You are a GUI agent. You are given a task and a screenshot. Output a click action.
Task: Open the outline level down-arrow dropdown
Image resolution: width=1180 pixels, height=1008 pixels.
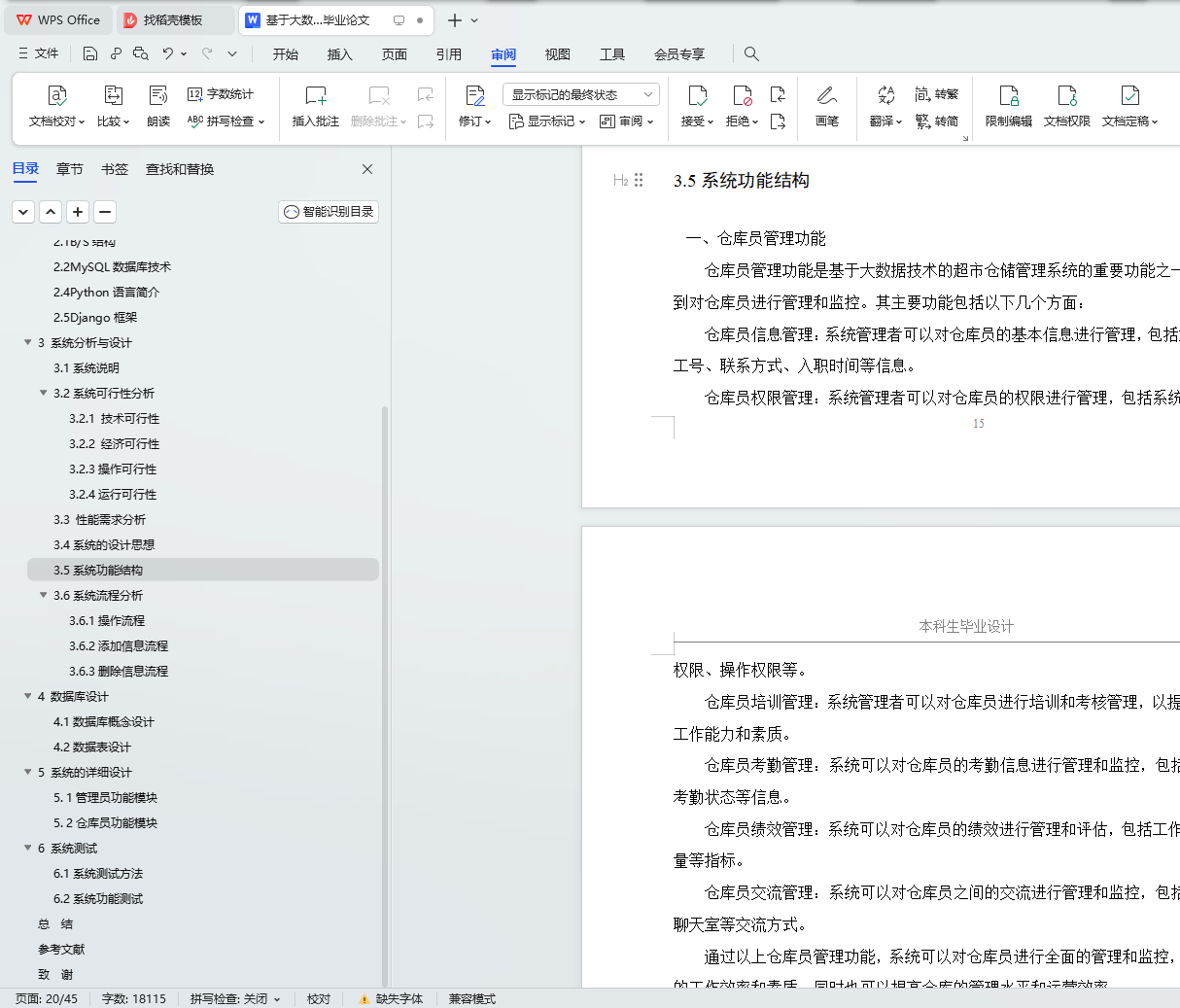[23, 211]
